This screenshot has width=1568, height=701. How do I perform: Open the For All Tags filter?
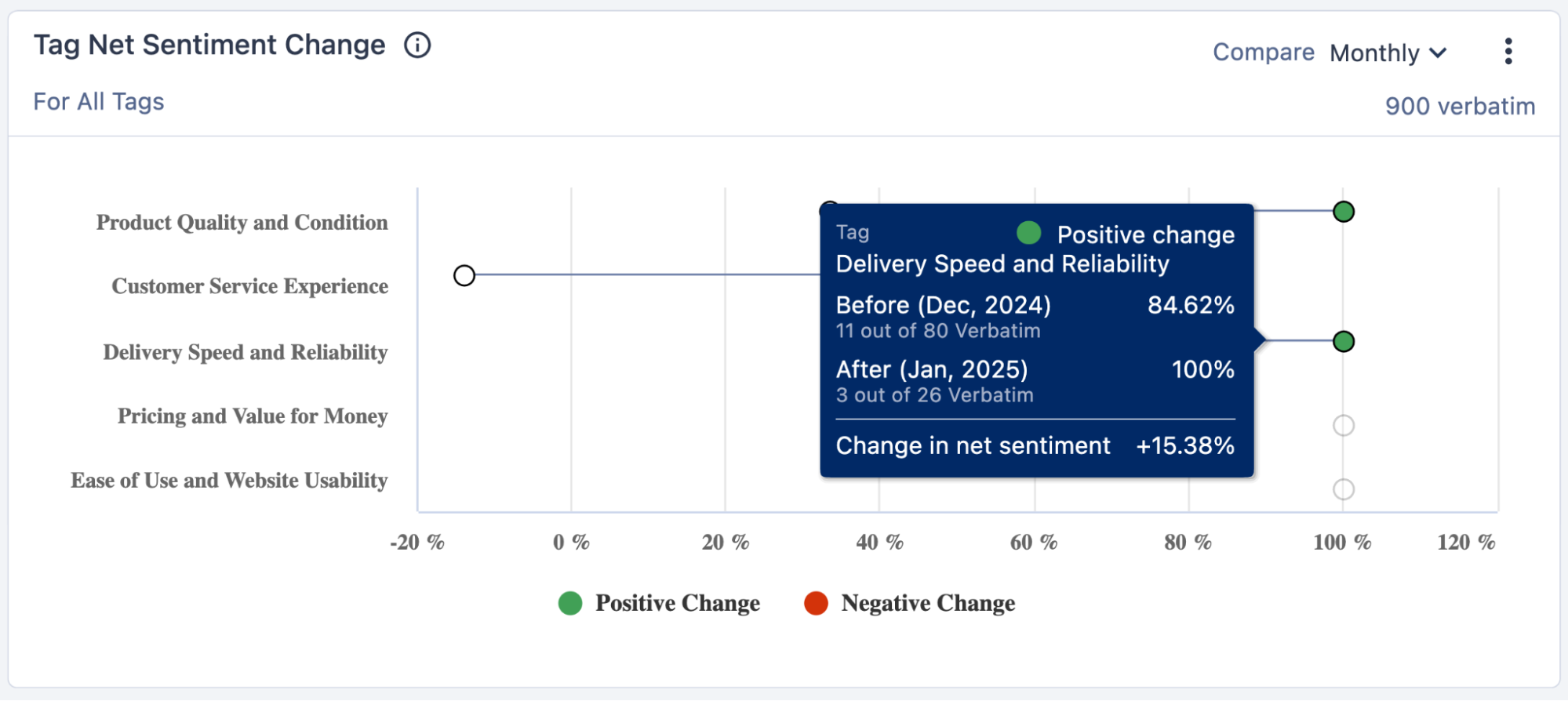click(x=99, y=101)
